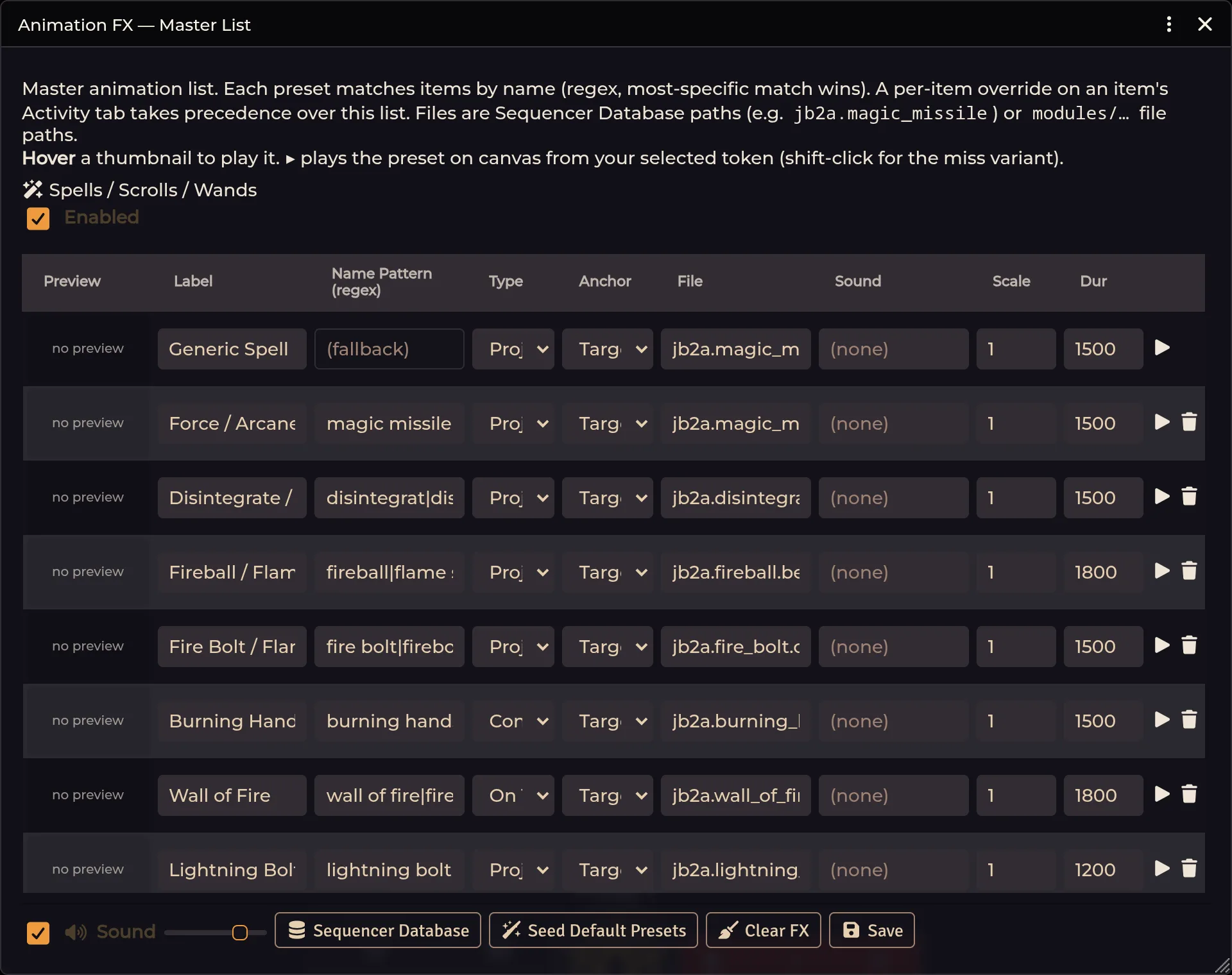Click Seed Default Presets button

(x=594, y=930)
